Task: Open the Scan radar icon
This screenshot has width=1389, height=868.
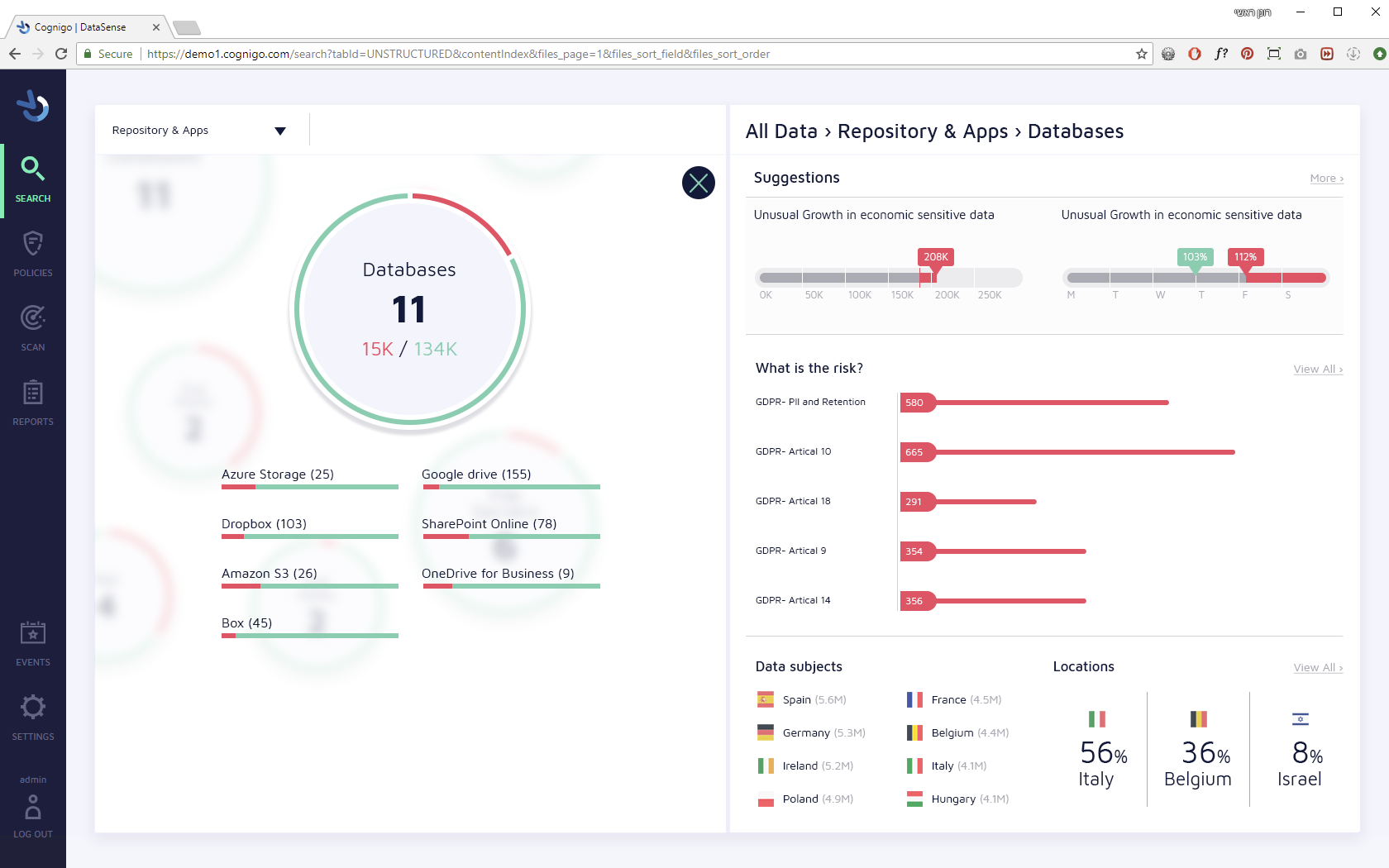Action: [33, 317]
